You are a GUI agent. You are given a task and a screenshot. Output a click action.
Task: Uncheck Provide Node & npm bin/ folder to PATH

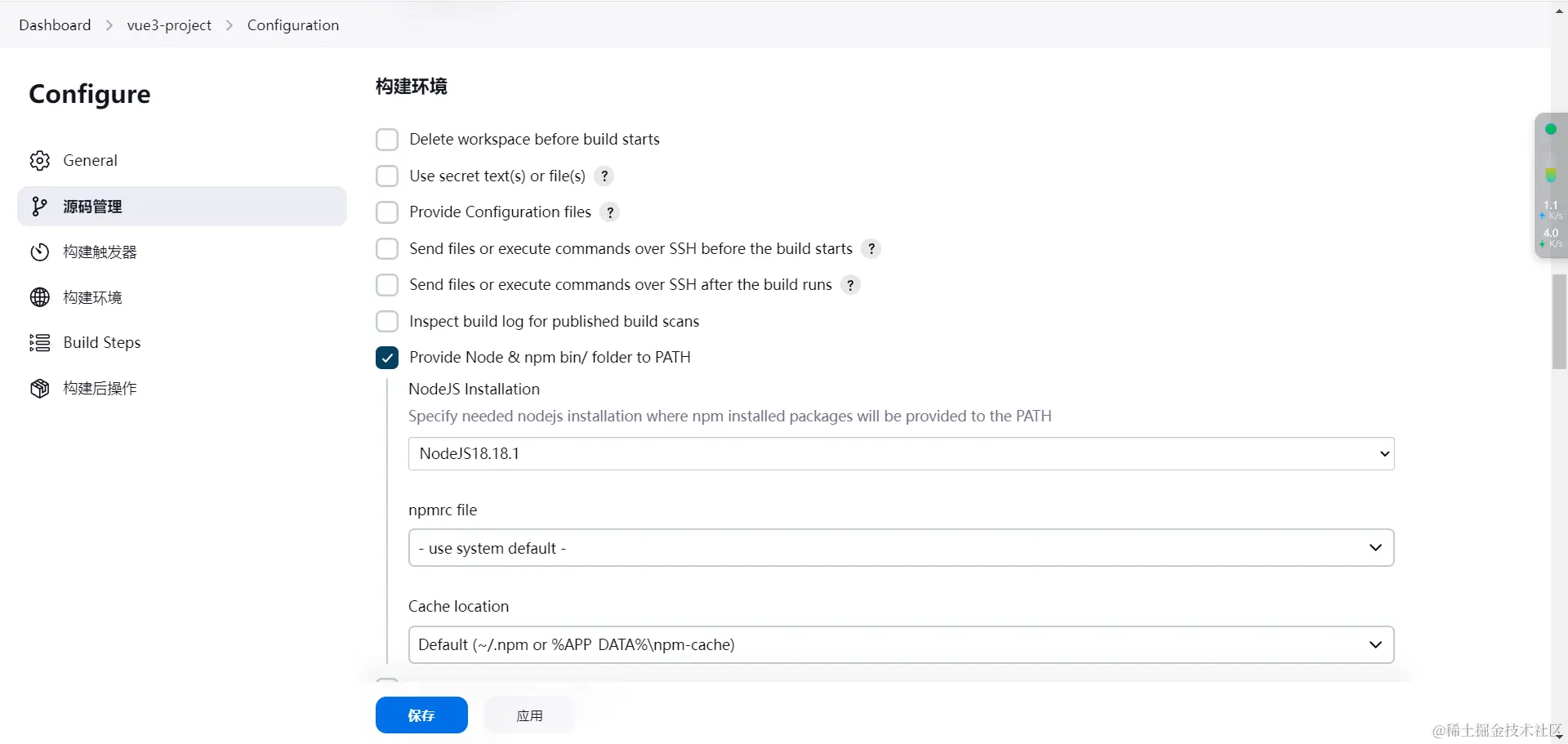(387, 358)
